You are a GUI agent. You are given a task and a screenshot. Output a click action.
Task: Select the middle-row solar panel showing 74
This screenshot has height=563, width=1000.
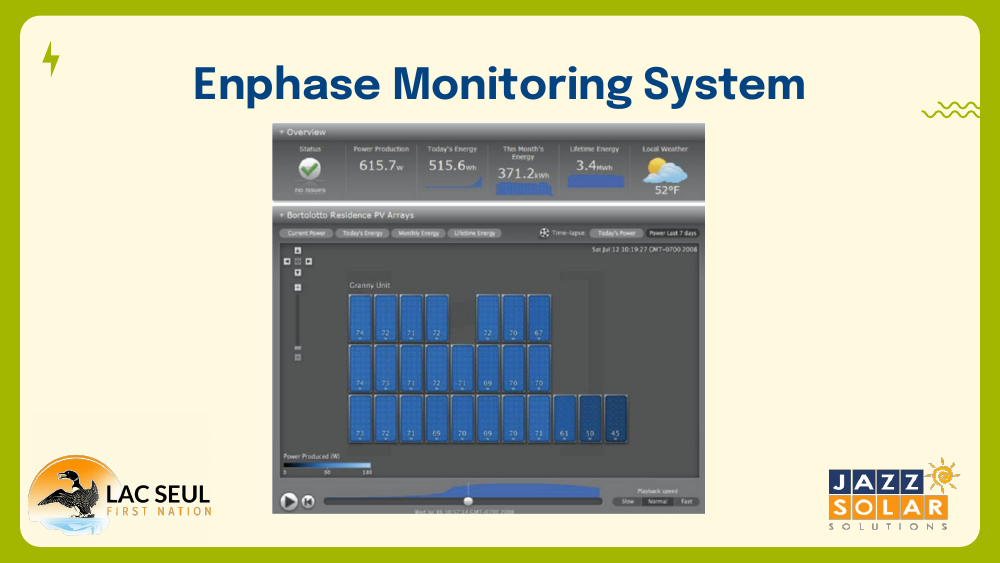click(x=360, y=369)
